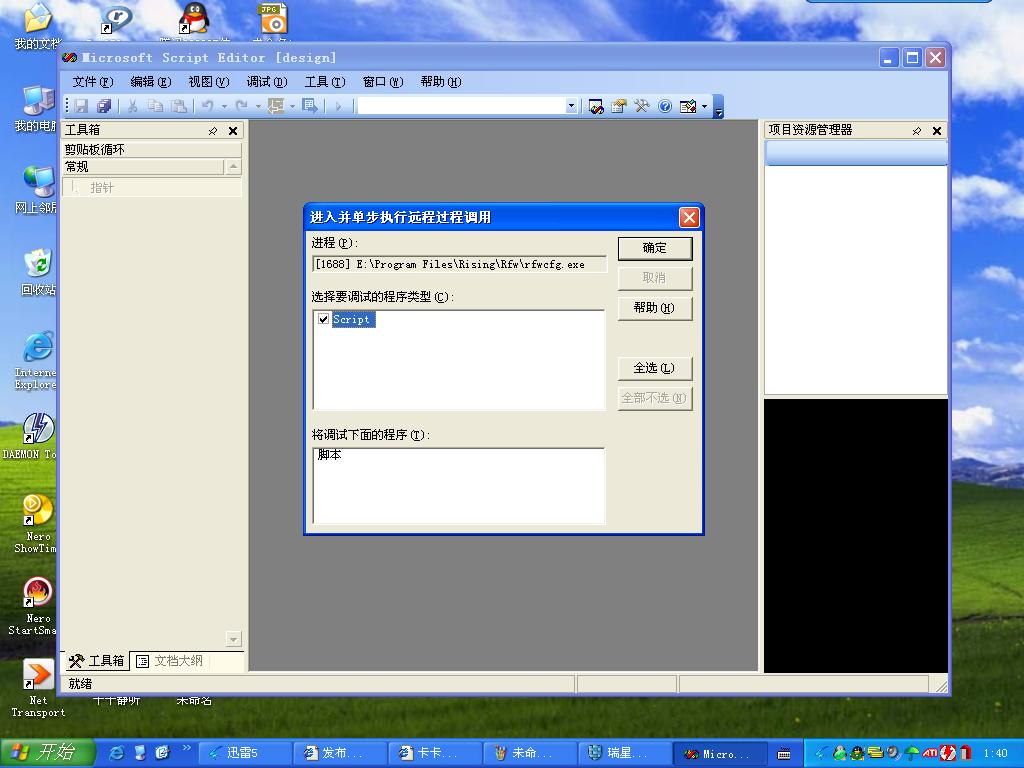Switch to 瑞星 taskbar button
1024x768 pixels.
(625, 753)
